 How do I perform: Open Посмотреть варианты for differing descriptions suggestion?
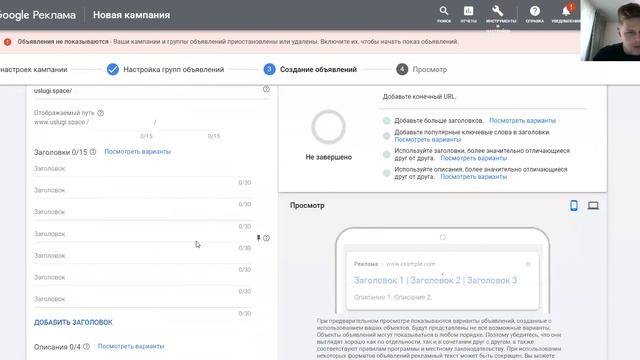tap(473, 177)
